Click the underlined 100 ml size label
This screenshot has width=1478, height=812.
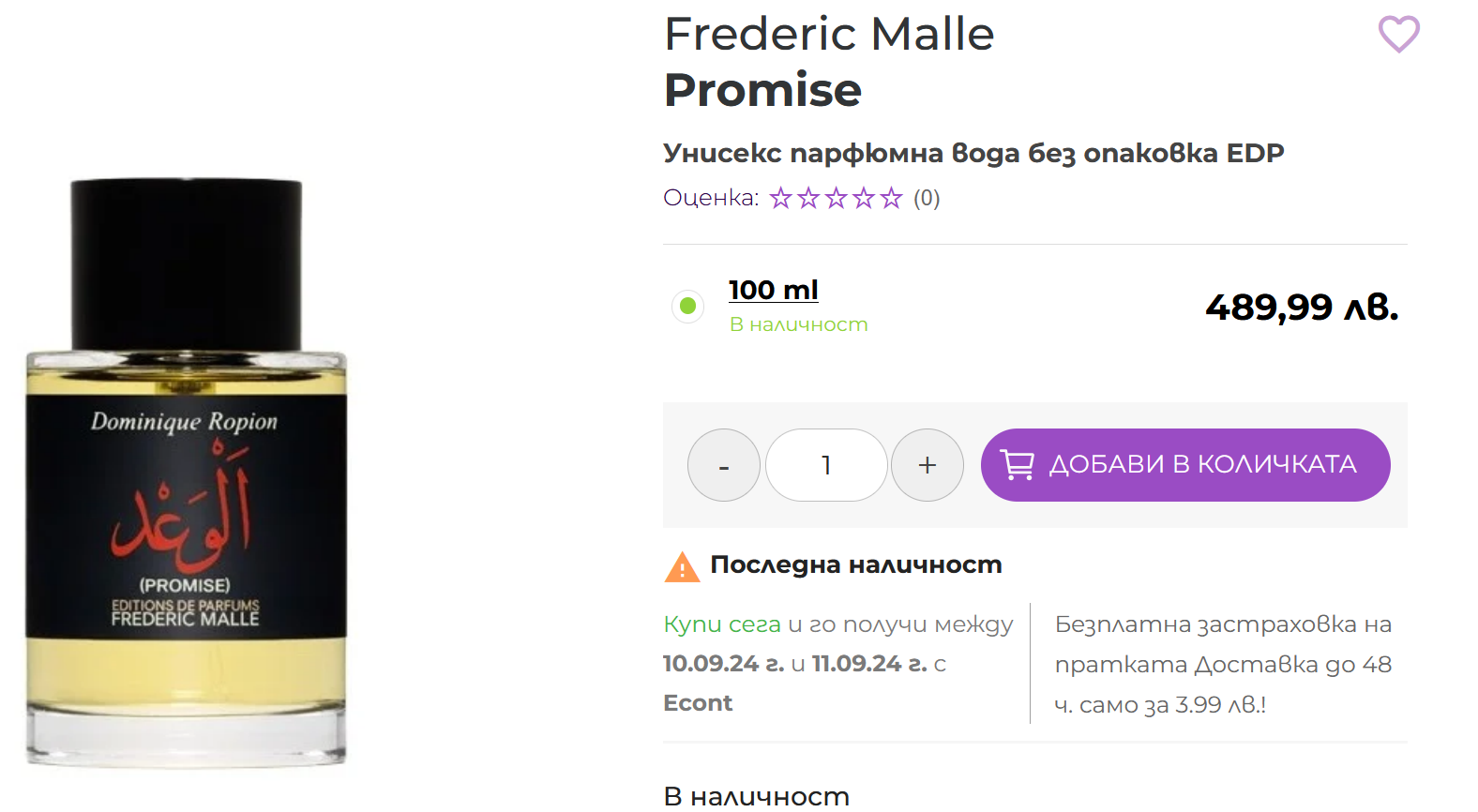[x=773, y=290]
